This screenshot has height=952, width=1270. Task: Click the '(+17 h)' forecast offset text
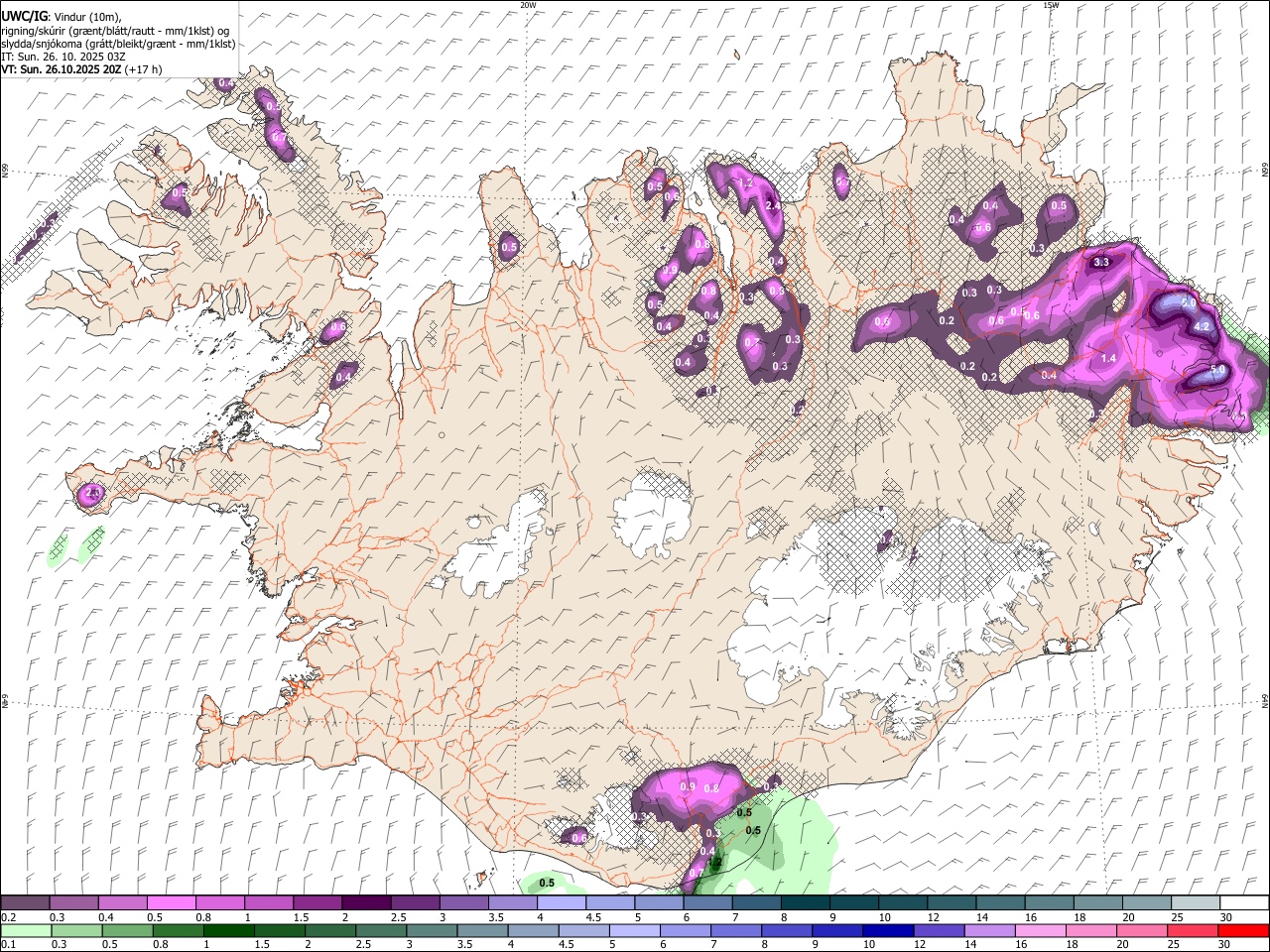click(144, 69)
